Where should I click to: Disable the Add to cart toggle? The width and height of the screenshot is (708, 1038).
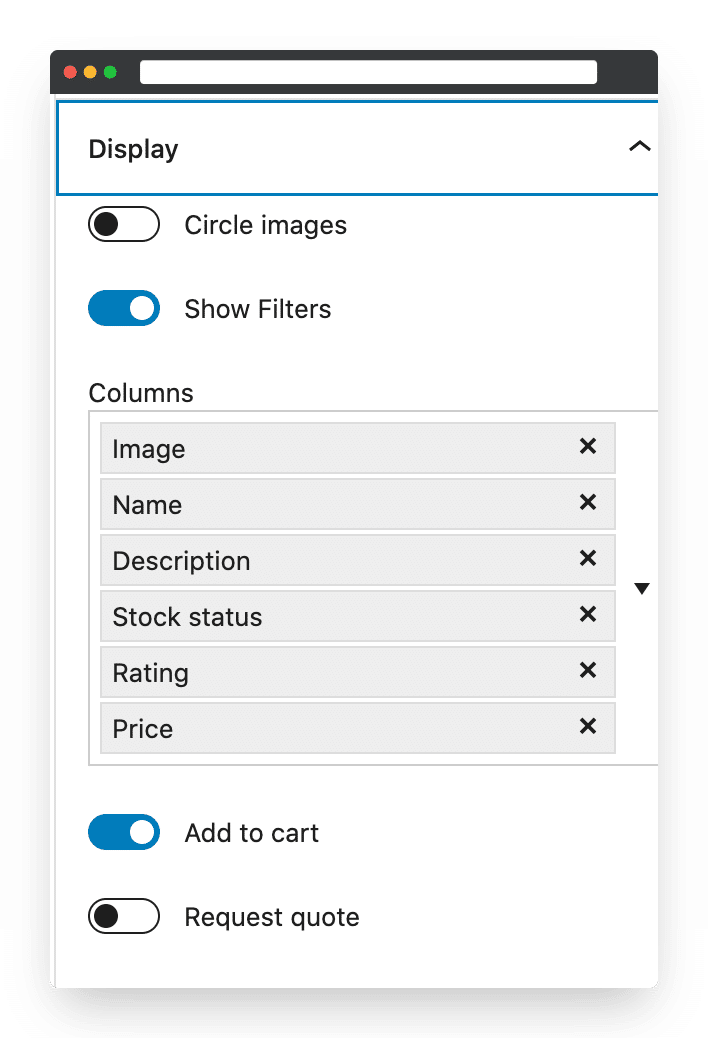124,832
